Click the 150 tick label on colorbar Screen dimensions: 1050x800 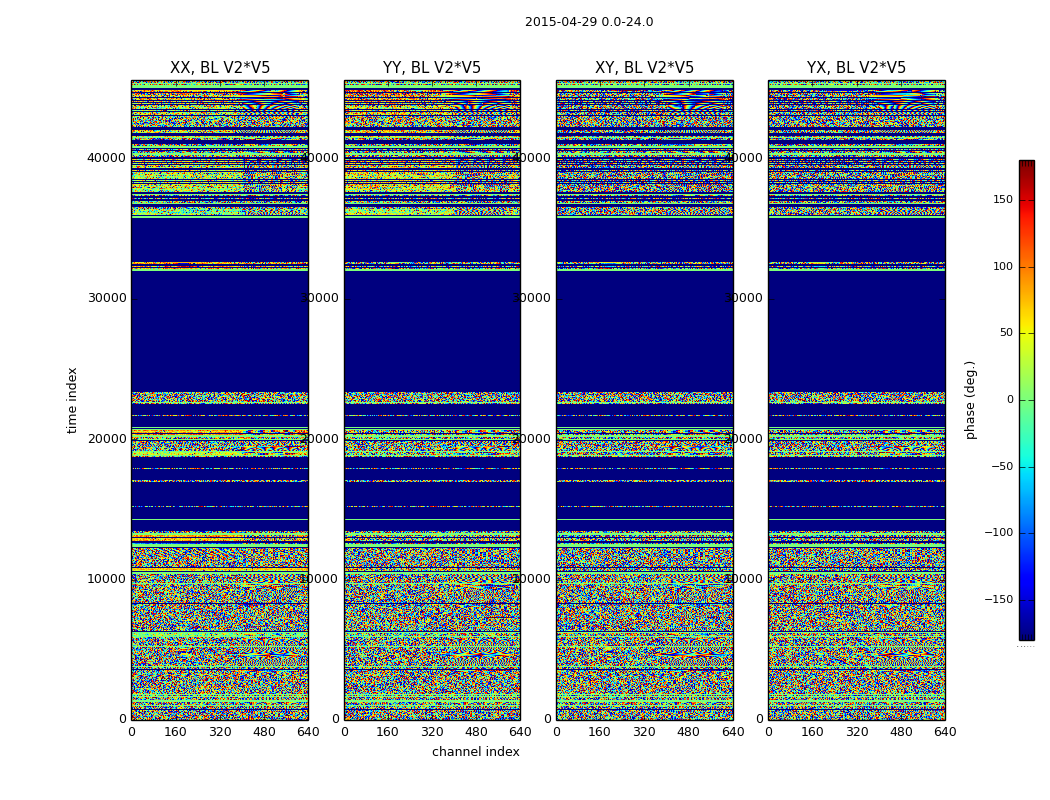click(1003, 199)
